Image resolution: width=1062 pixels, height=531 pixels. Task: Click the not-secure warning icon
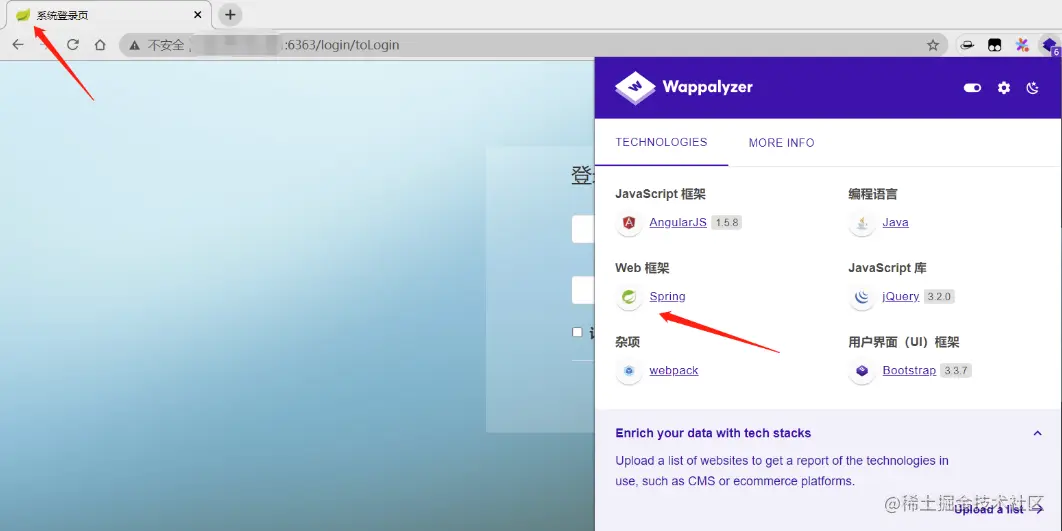coord(135,45)
